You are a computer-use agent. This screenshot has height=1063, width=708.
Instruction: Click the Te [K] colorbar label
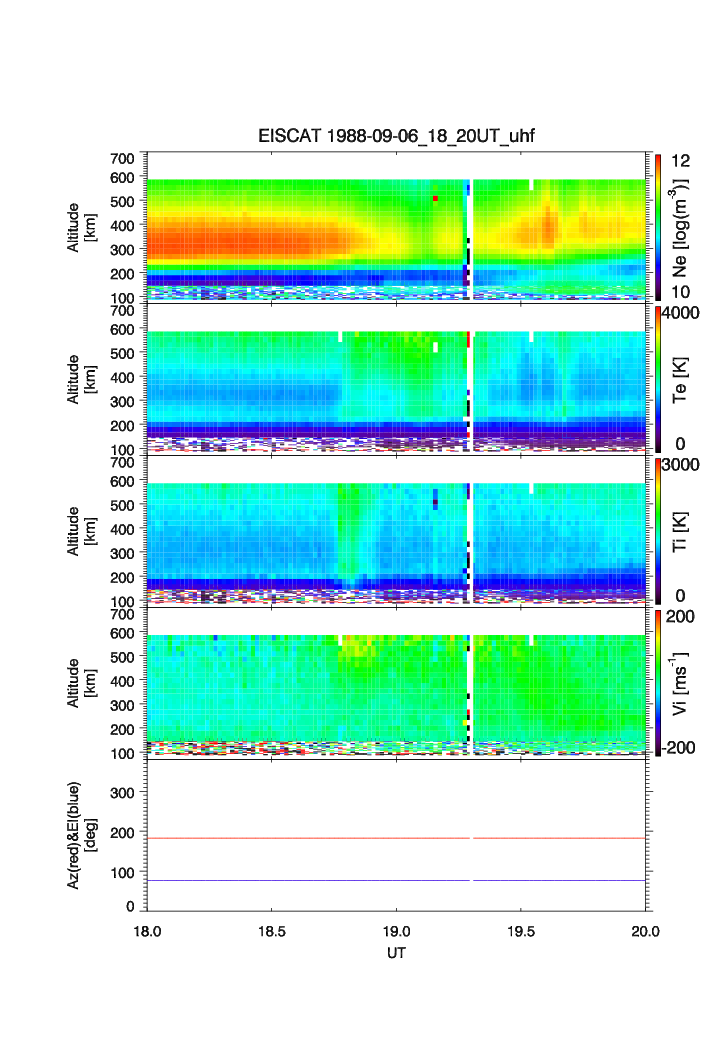(x=685, y=378)
